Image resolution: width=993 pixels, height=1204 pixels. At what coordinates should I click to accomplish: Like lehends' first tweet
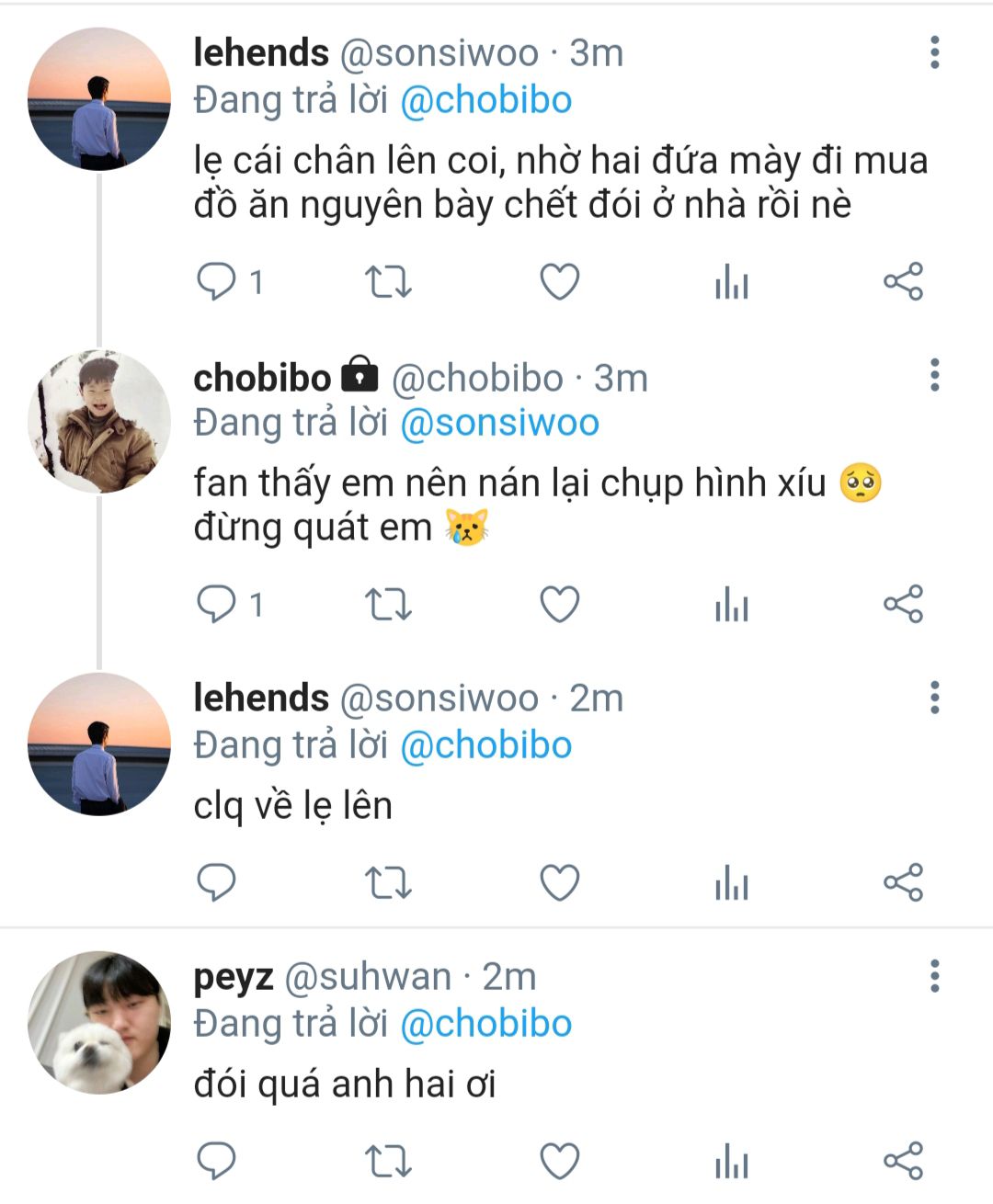[559, 281]
